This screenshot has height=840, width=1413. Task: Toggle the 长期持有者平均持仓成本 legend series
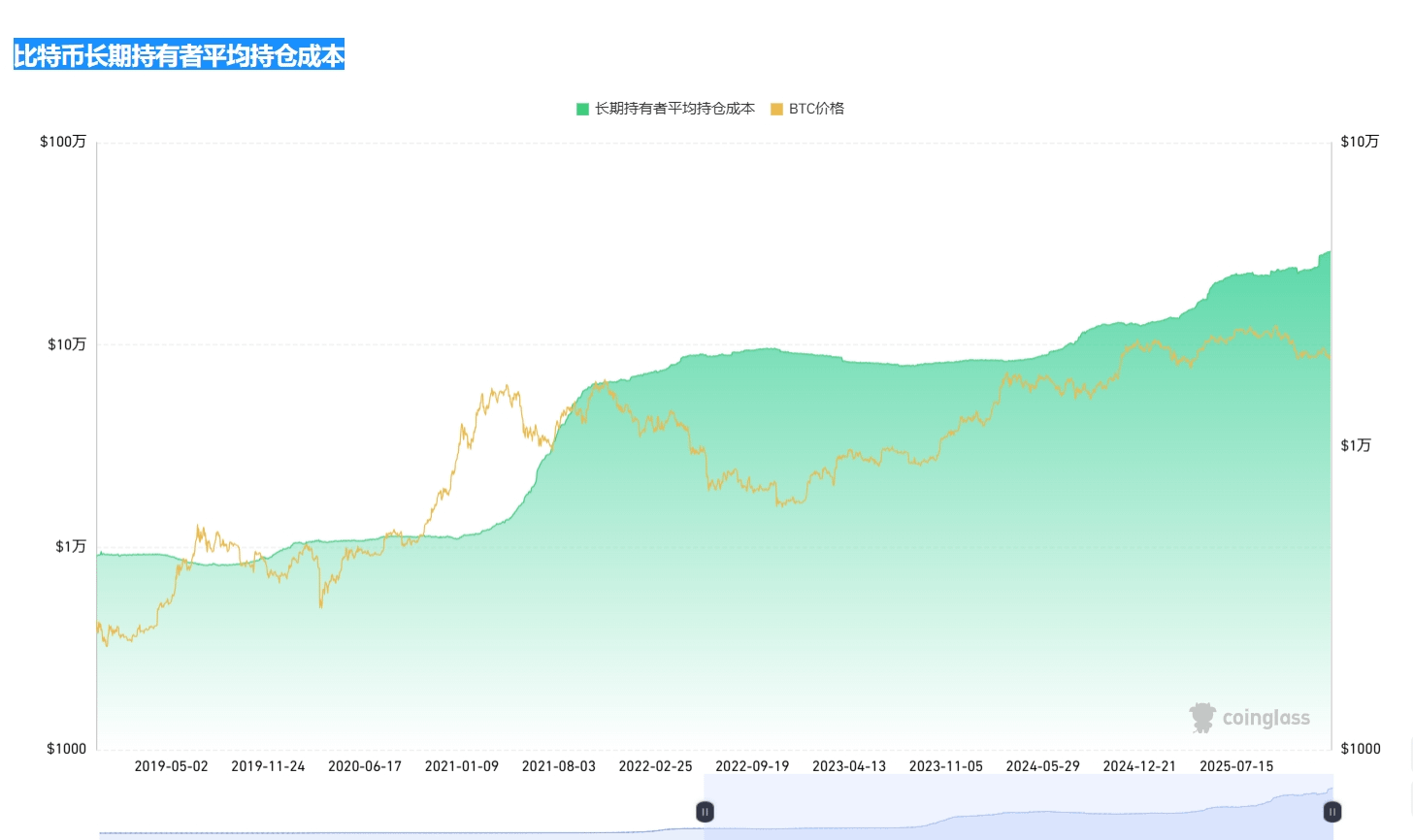tap(666, 109)
